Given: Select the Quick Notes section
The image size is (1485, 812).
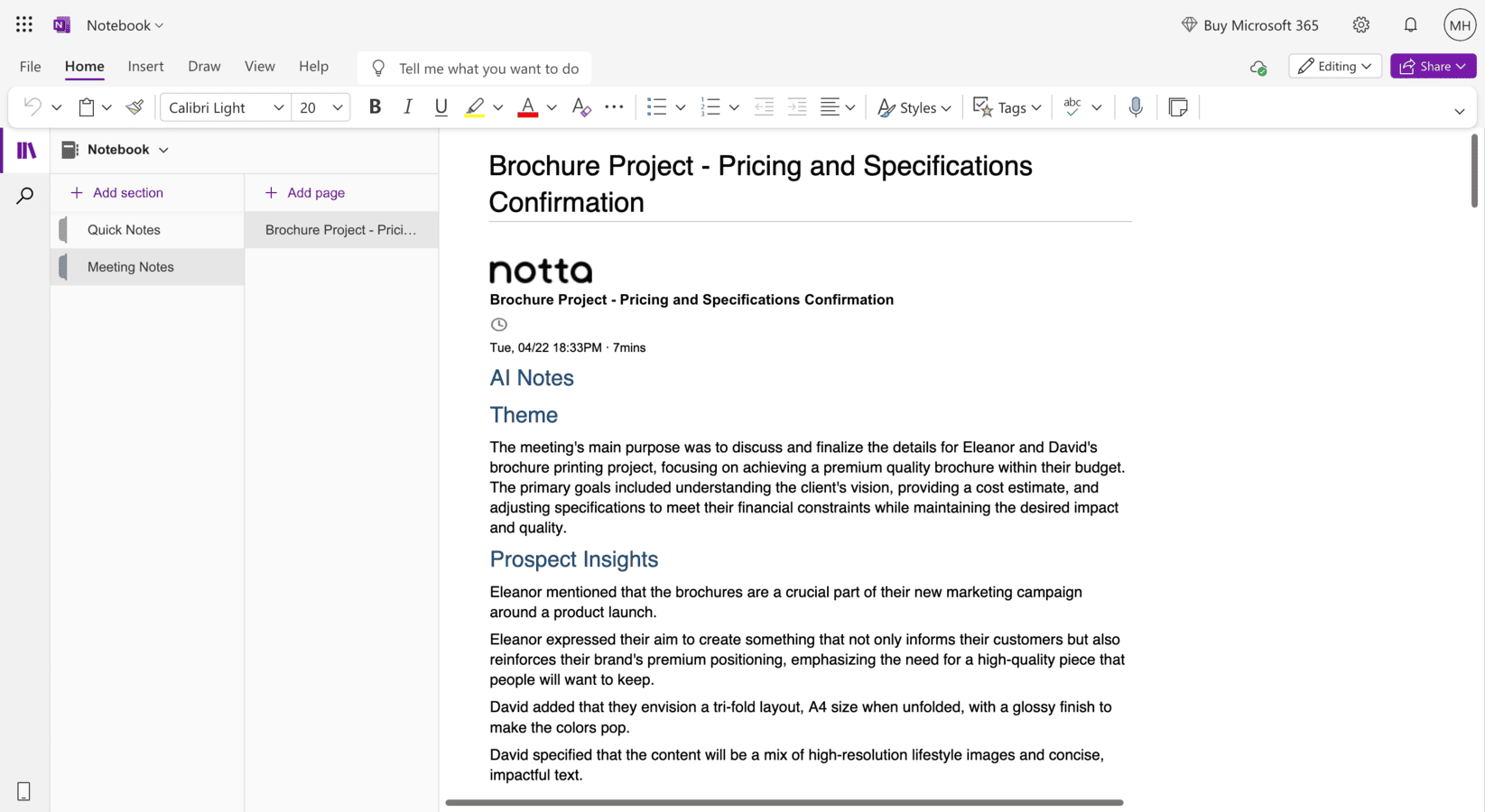Looking at the screenshot, I should point(147,230).
